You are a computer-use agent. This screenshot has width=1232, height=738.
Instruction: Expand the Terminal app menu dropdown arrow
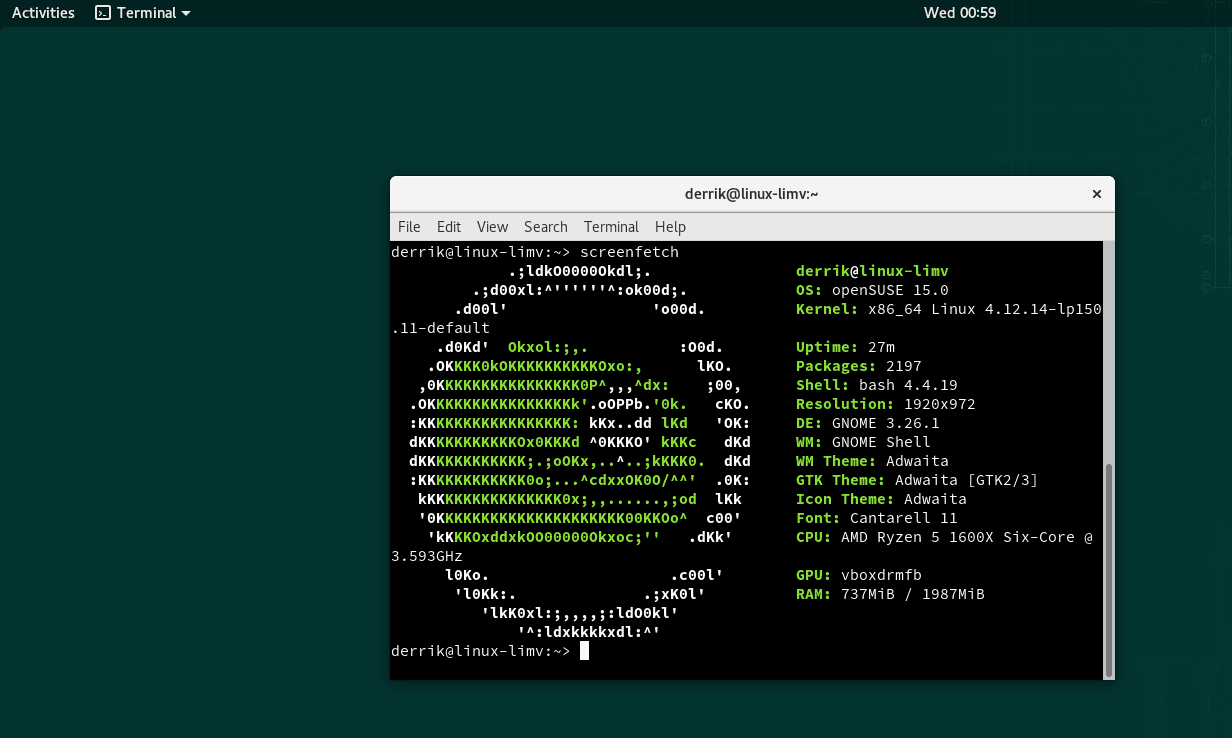(186, 14)
